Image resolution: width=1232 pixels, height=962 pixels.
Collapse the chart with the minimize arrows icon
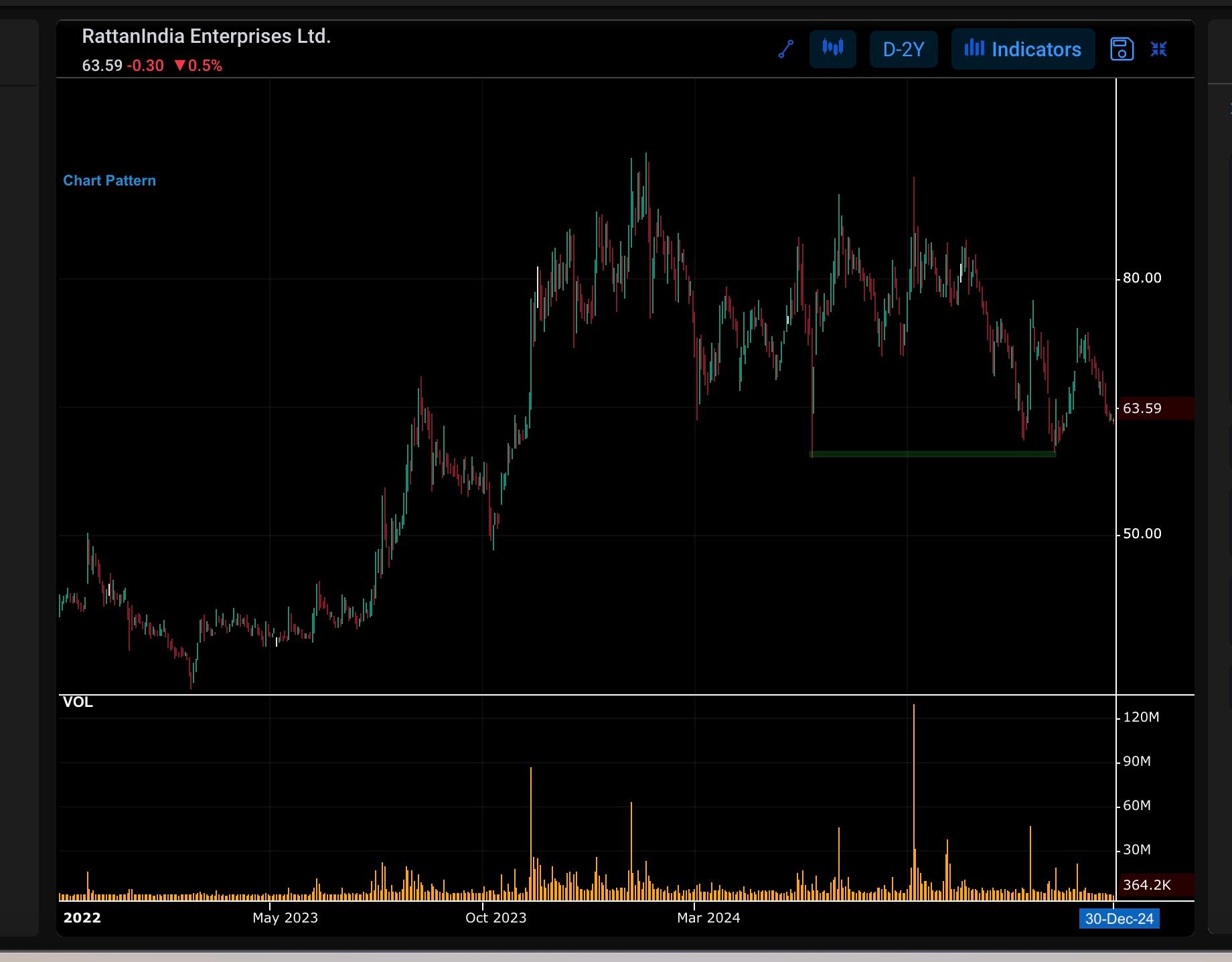tap(1159, 49)
